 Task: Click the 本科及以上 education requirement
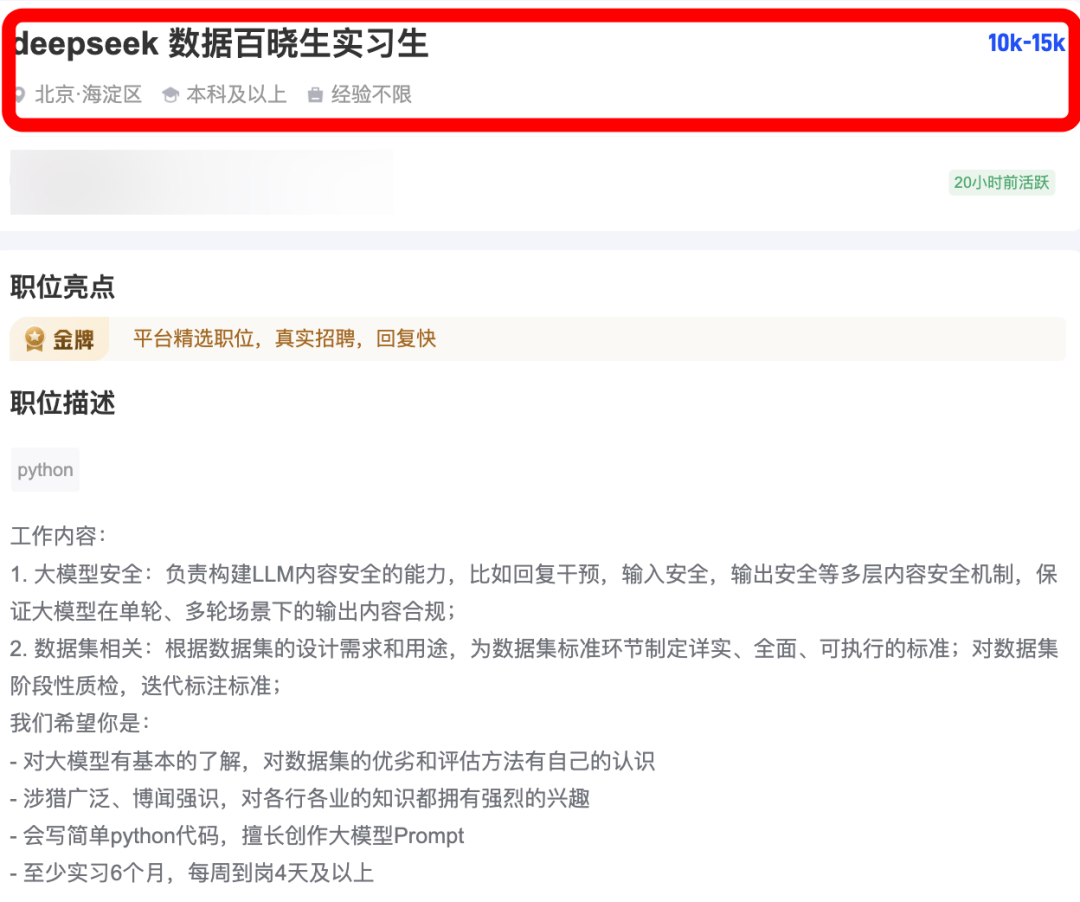(x=236, y=94)
